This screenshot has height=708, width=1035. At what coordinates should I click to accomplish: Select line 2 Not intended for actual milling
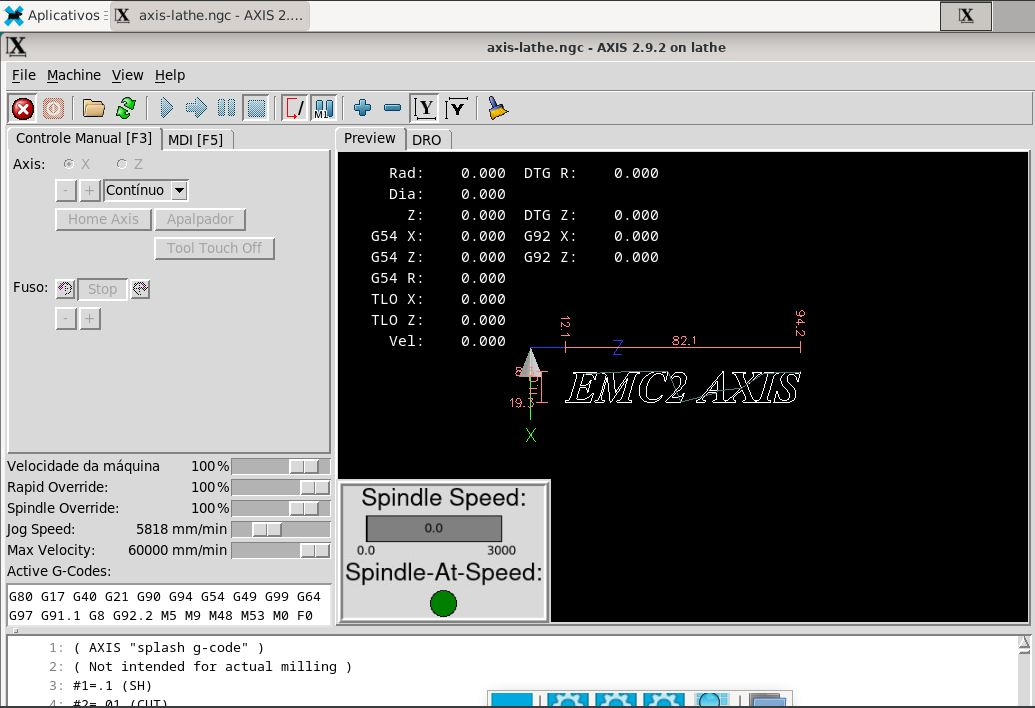(213, 666)
